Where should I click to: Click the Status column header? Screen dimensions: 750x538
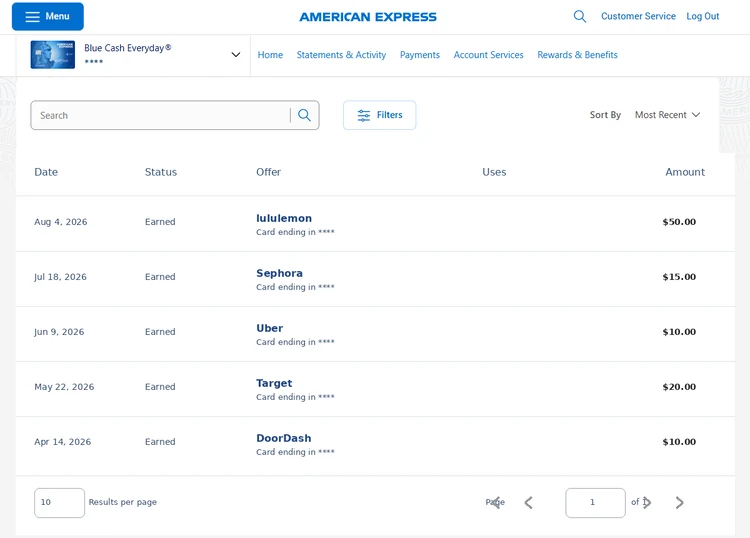tap(161, 172)
